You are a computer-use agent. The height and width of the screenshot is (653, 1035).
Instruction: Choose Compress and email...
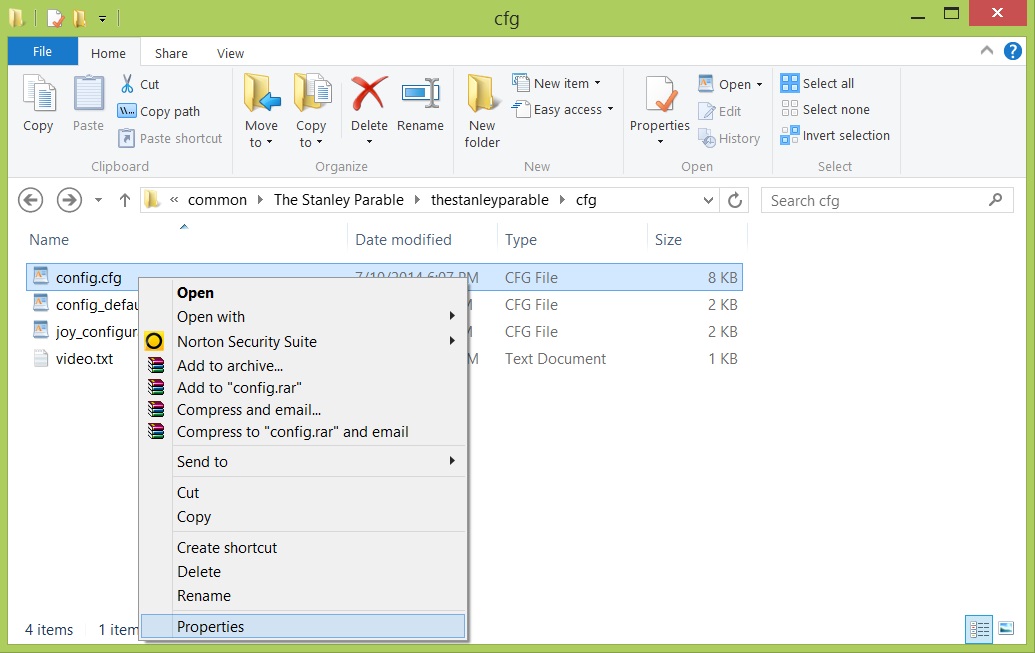click(x=303, y=410)
